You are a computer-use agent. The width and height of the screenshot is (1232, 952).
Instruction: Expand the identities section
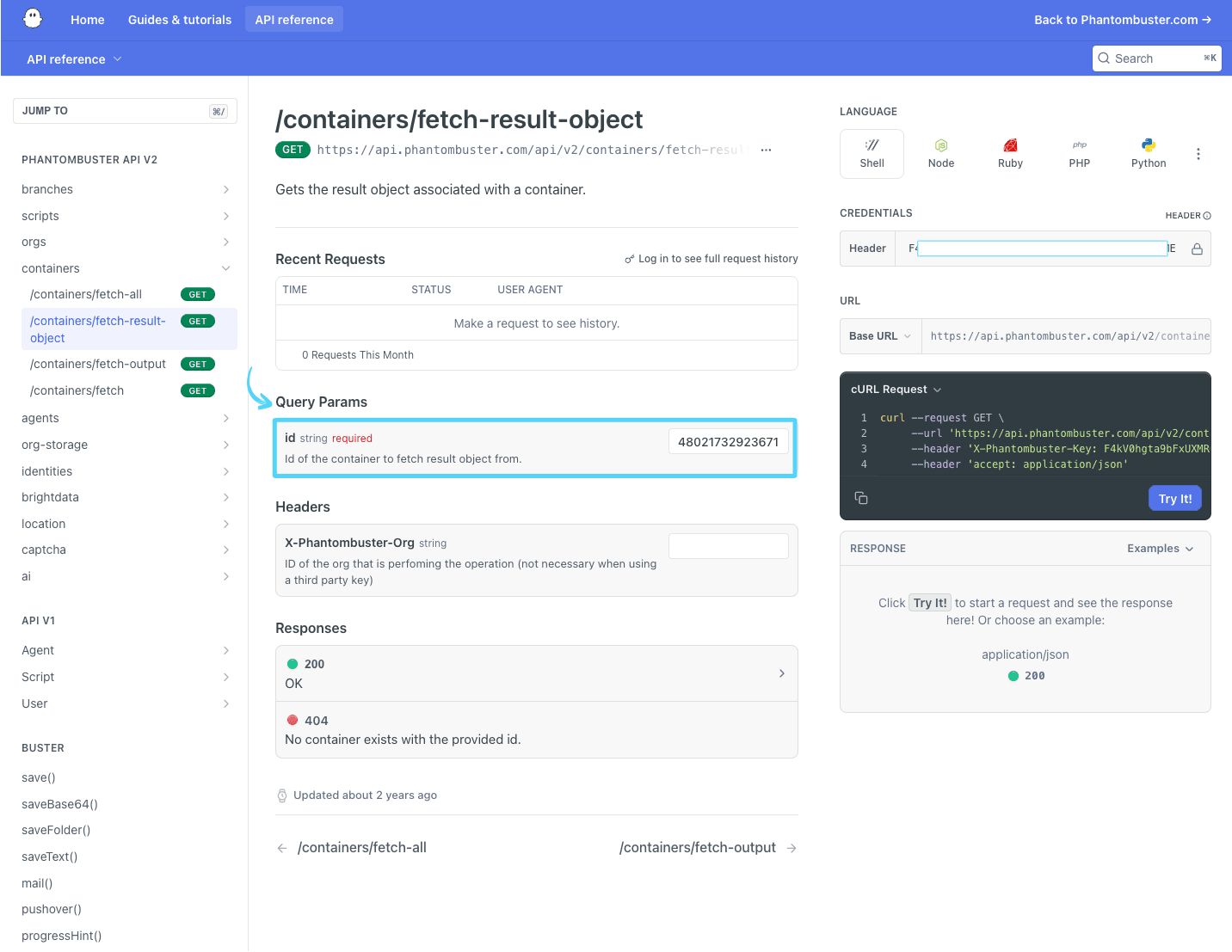click(x=226, y=471)
